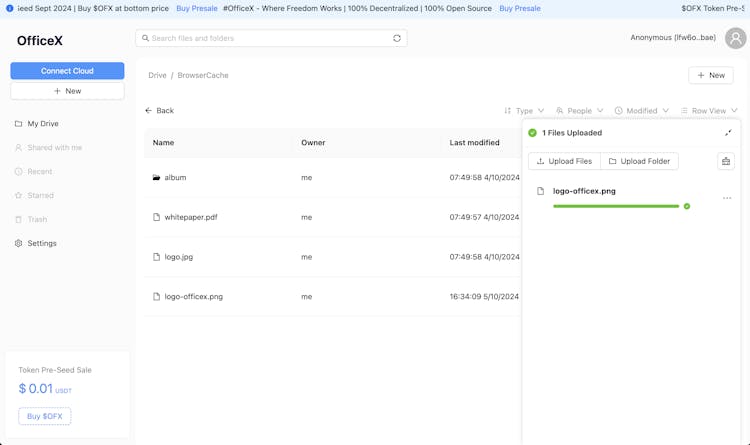Click the Upload Files button
750x445 pixels.
click(x=564, y=161)
